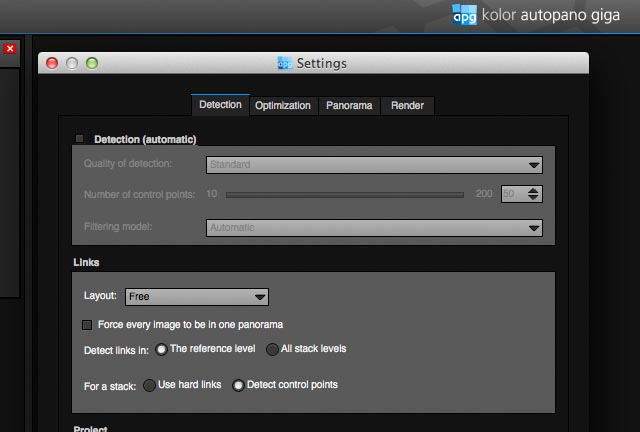This screenshot has width=640, height=432.
Task: Click the Filtering model label
Action: click(118, 227)
